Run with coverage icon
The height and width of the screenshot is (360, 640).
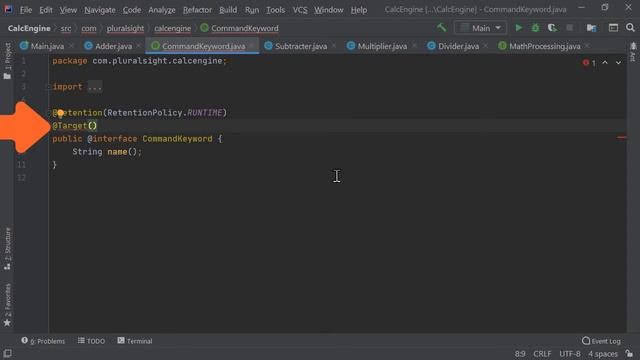click(552, 28)
